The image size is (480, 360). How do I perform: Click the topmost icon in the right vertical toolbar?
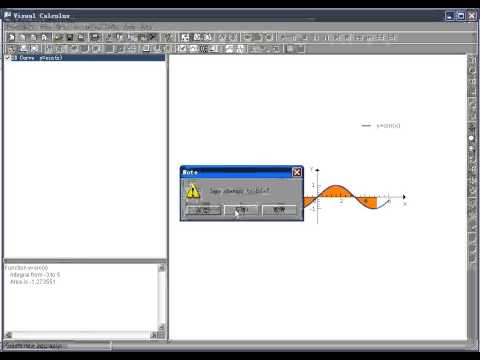pyautogui.click(x=472, y=60)
